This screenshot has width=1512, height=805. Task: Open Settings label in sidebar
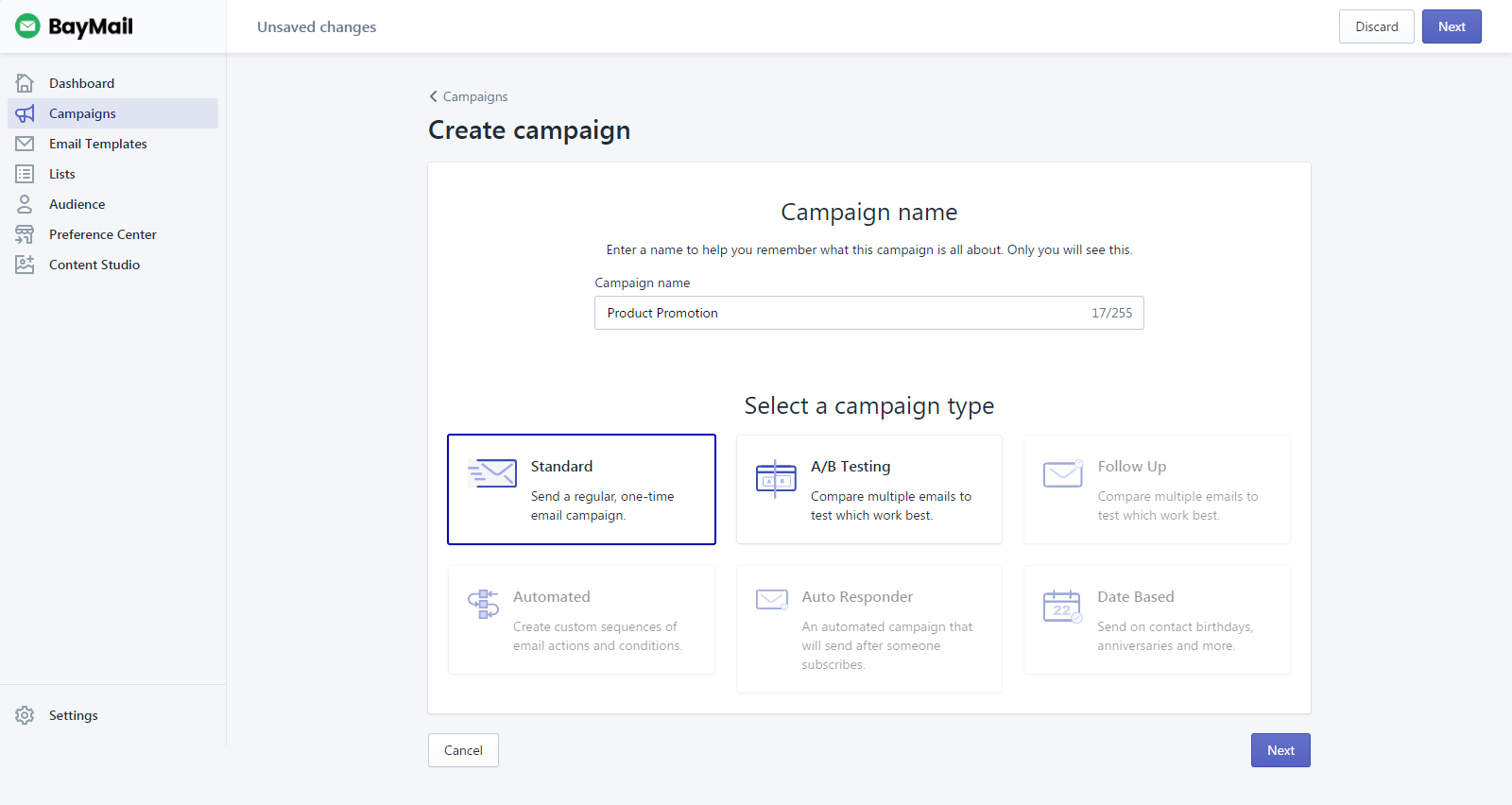tap(74, 715)
